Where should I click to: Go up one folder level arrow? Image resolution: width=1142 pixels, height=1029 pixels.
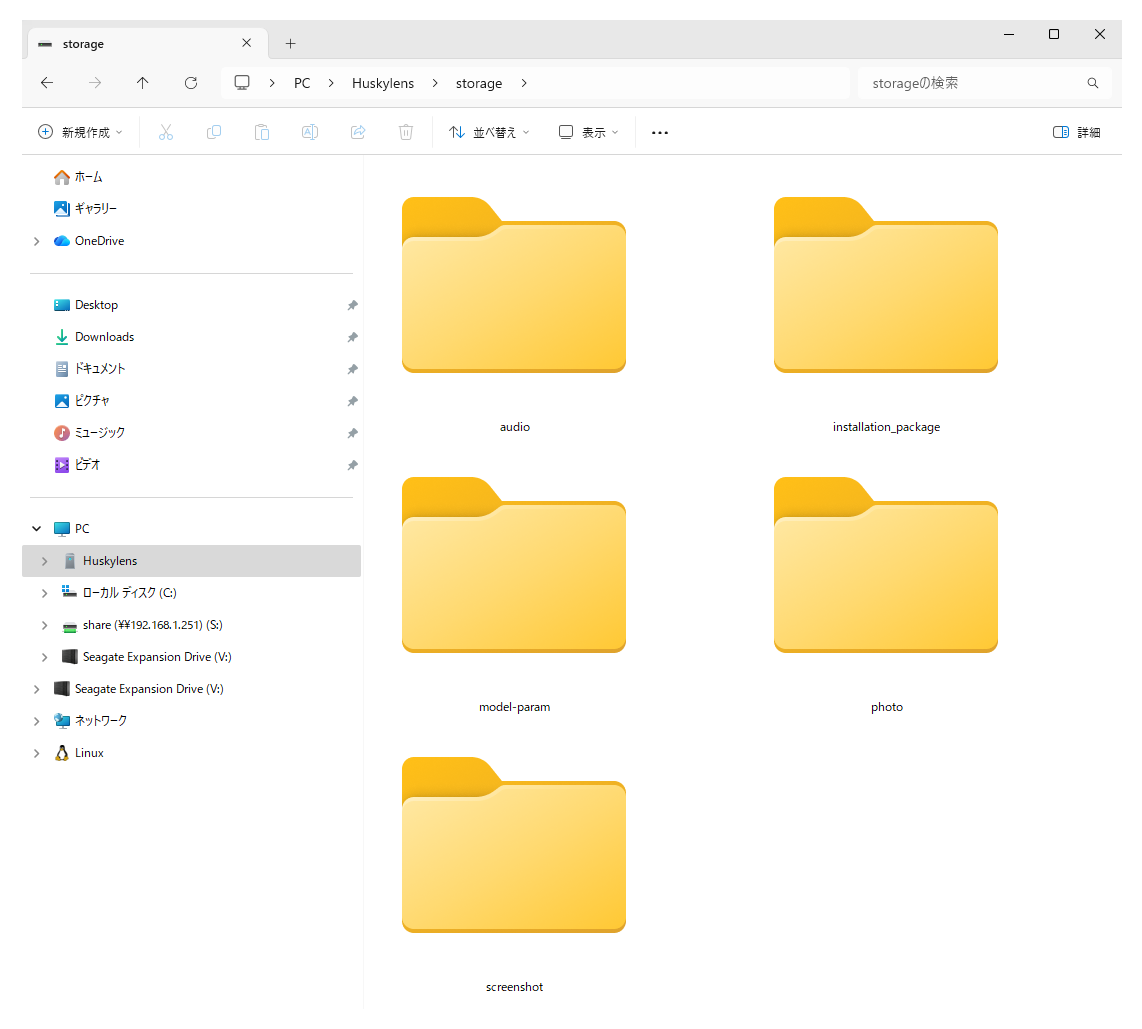pos(143,83)
